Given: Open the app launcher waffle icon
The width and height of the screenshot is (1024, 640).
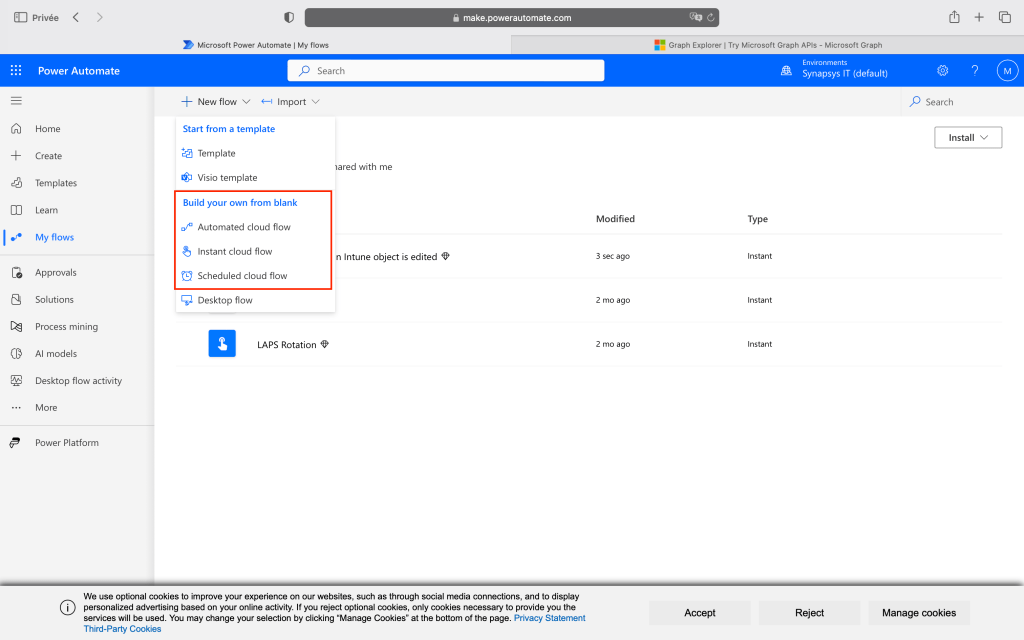Looking at the screenshot, I should (x=16, y=71).
